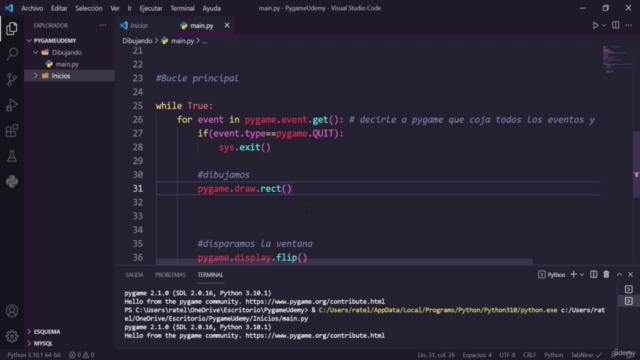Switch to the SALIDA panel tab

pos(134,275)
